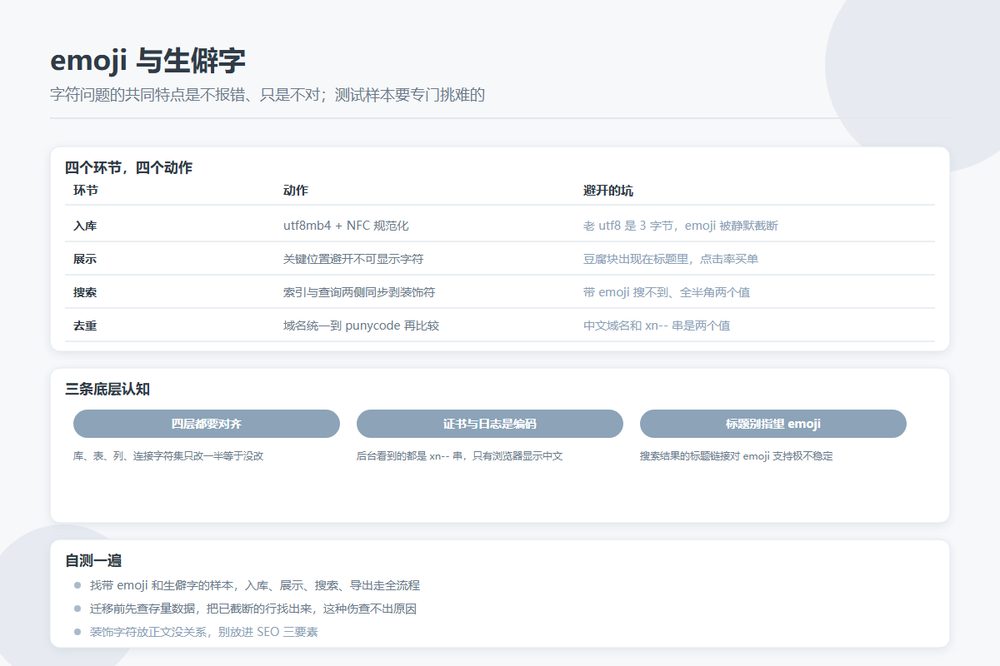Select the 入库 row label
1000x666 pixels.
pyautogui.click(x=85, y=226)
